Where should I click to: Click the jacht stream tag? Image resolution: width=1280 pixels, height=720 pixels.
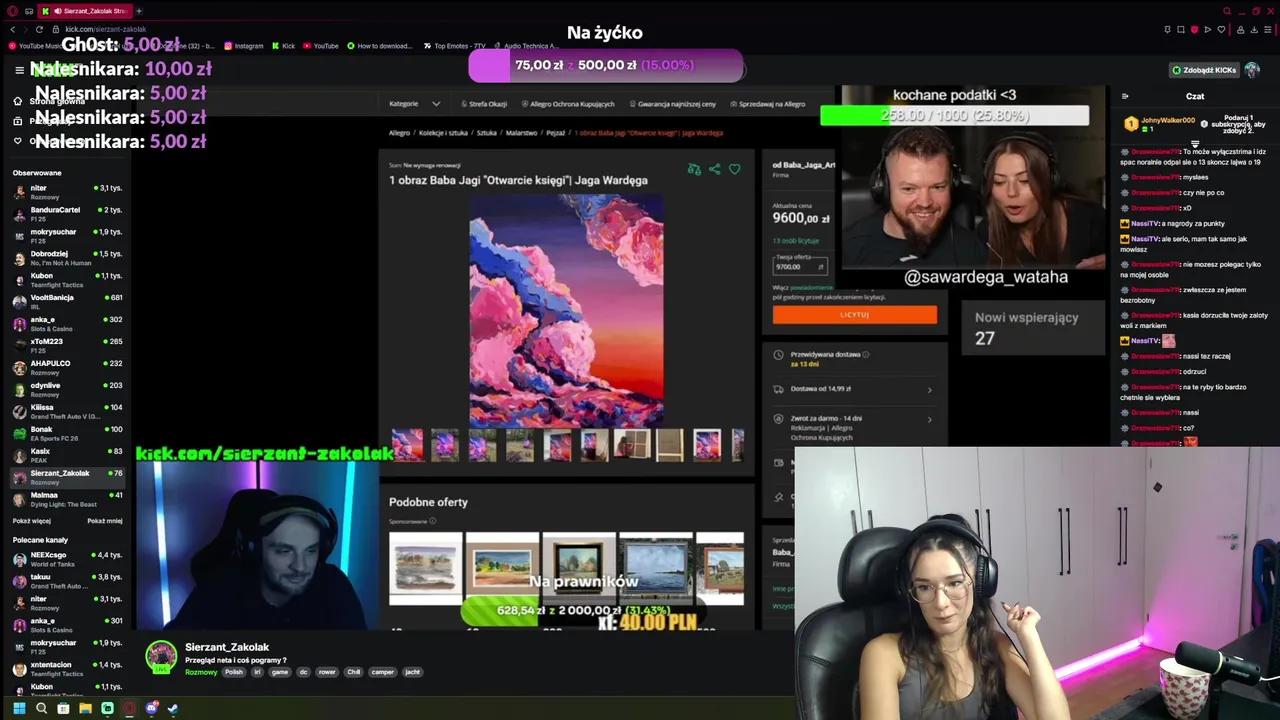tap(412, 672)
